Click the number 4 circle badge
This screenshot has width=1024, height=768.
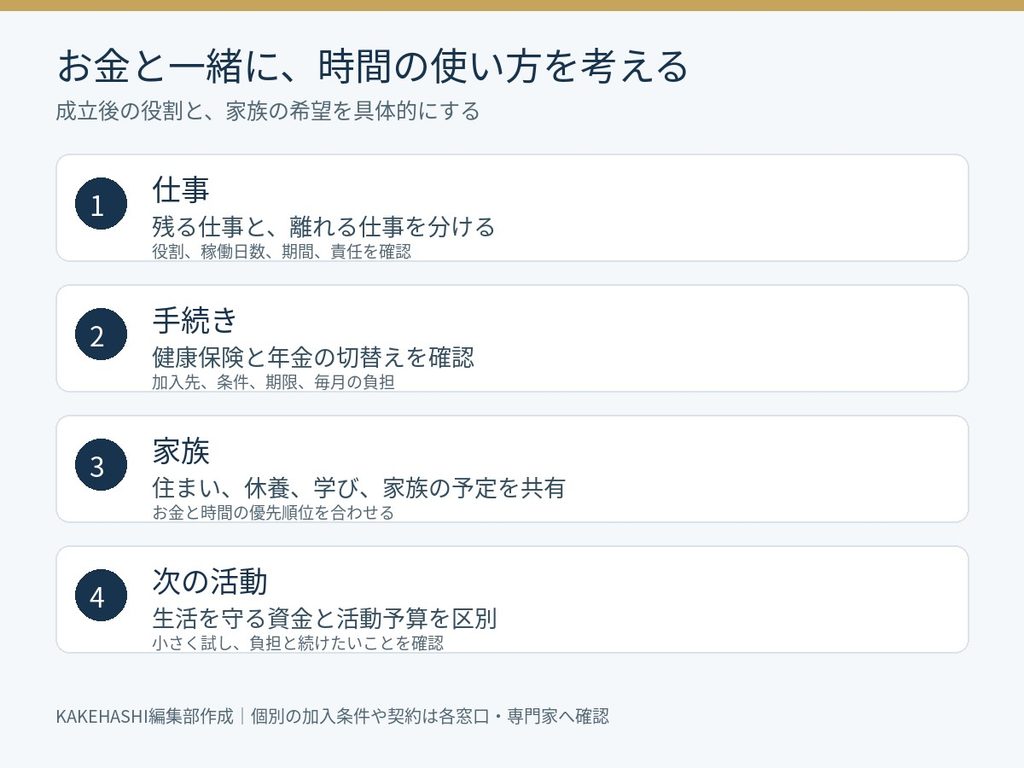[x=101, y=596]
